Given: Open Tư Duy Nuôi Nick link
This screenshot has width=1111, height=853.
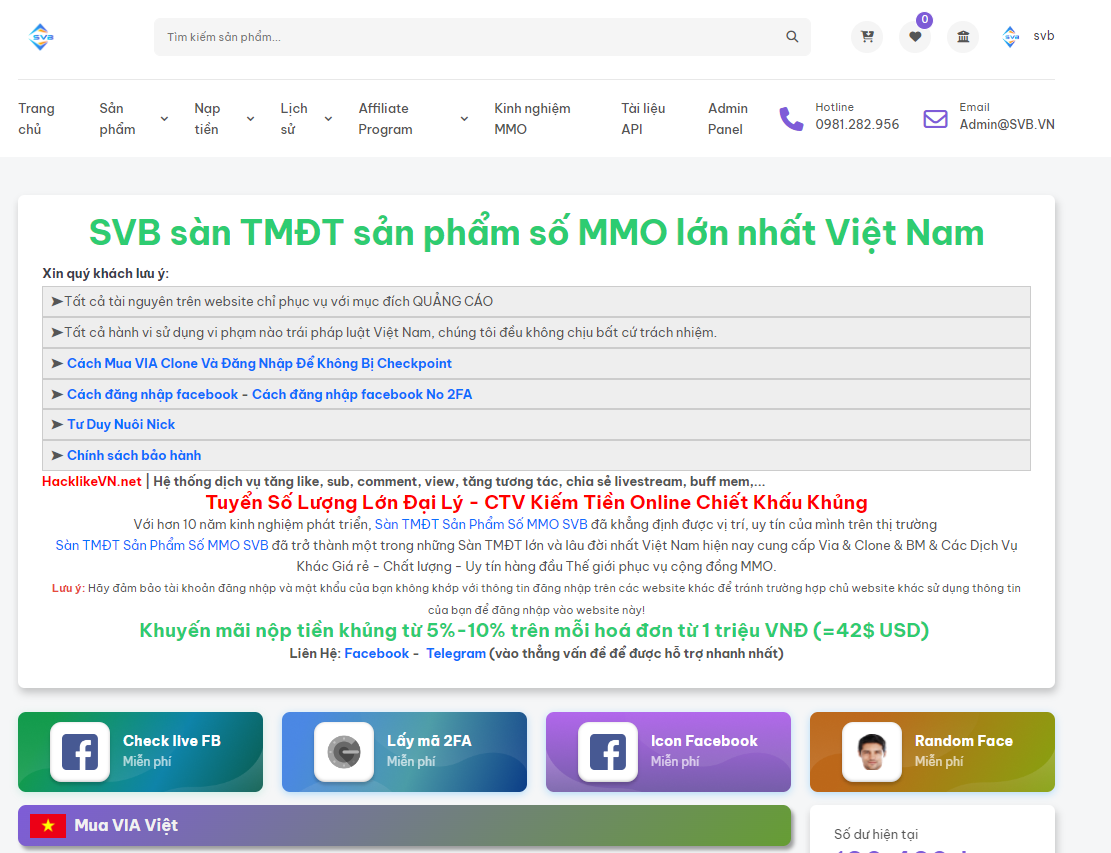Looking at the screenshot, I should (x=121, y=424).
